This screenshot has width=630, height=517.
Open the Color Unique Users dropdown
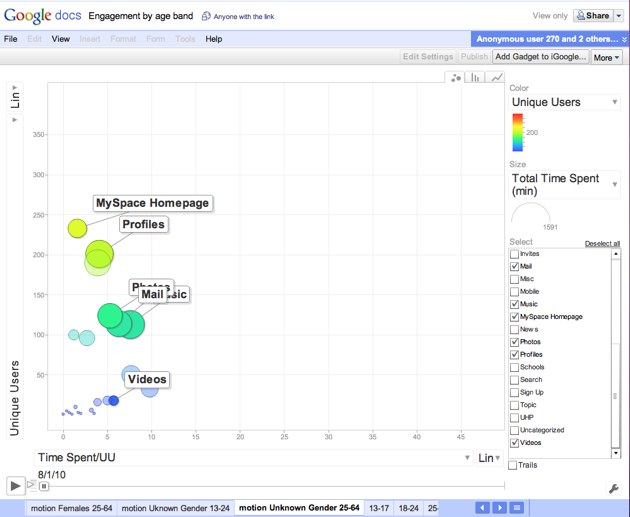[564, 102]
